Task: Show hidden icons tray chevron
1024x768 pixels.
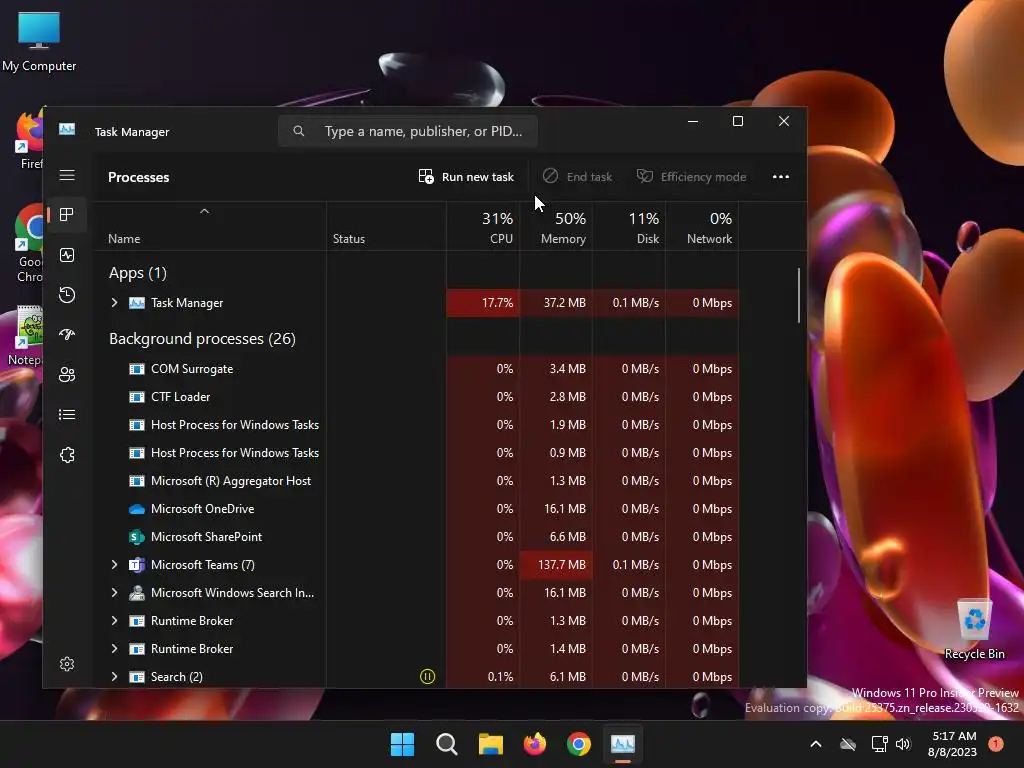Action: point(816,744)
